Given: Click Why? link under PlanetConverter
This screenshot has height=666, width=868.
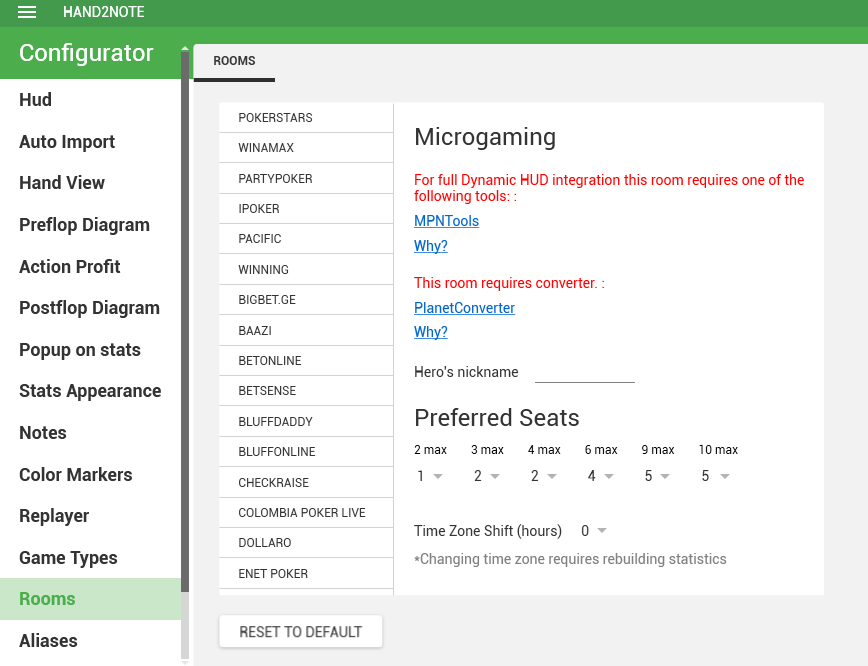Looking at the screenshot, I should point(431,332).
